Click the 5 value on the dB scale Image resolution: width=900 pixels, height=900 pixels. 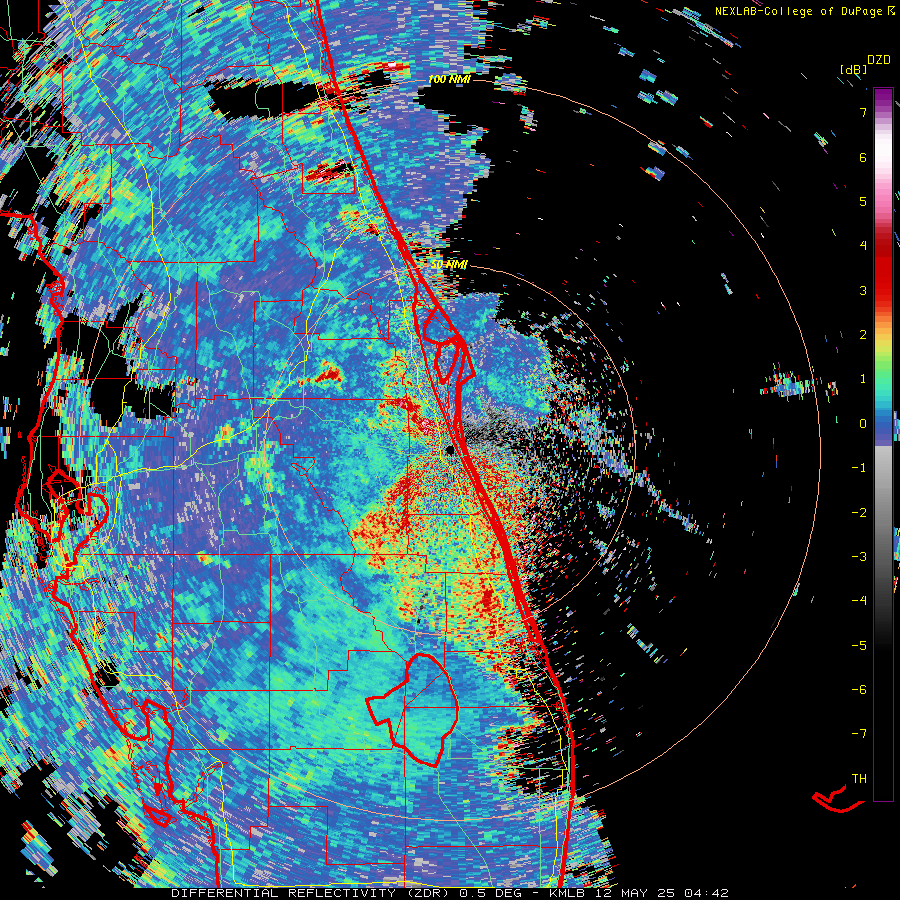[x=863, y=201]
